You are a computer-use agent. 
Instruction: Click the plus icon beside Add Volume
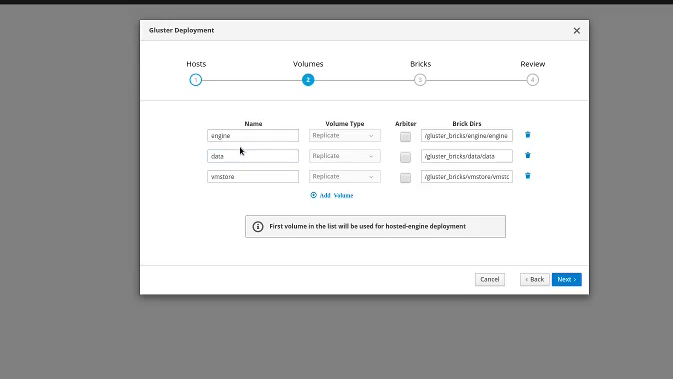tap(313, 195)
